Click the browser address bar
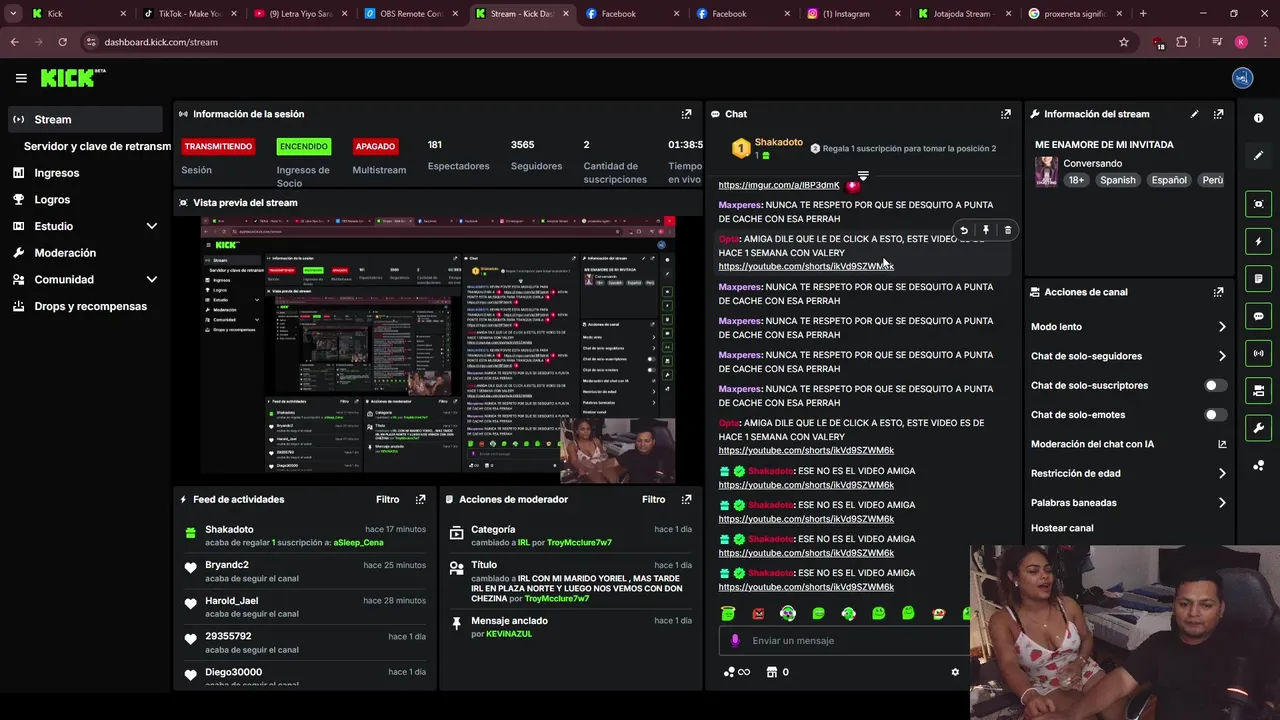The image size is (1280, 720). 600,42
